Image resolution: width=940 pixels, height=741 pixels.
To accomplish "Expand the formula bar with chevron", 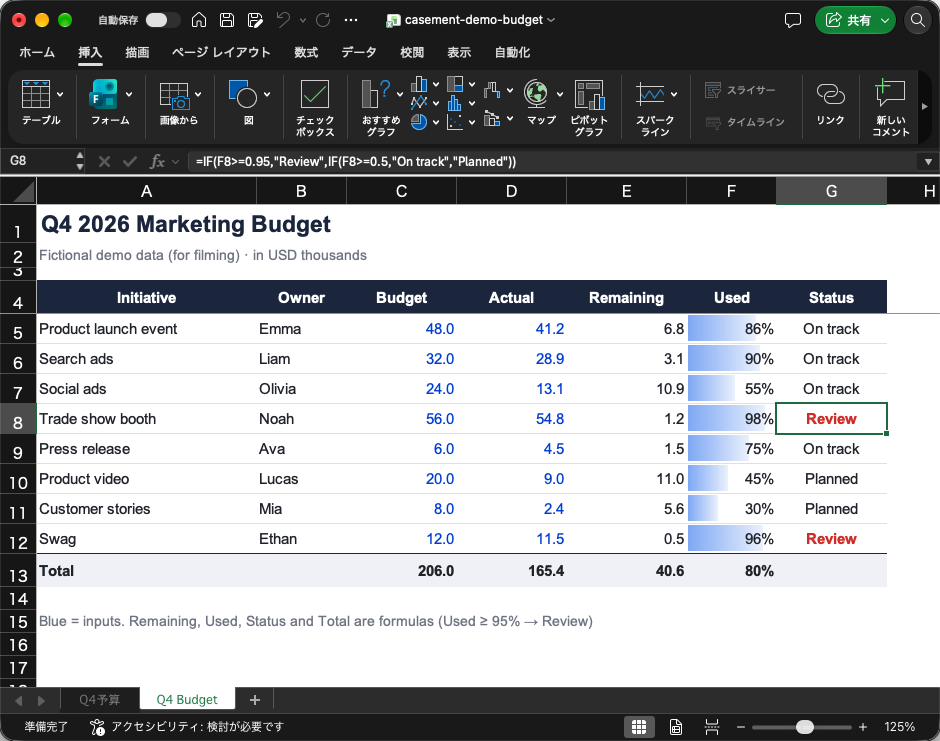I will tap(927, 161).
